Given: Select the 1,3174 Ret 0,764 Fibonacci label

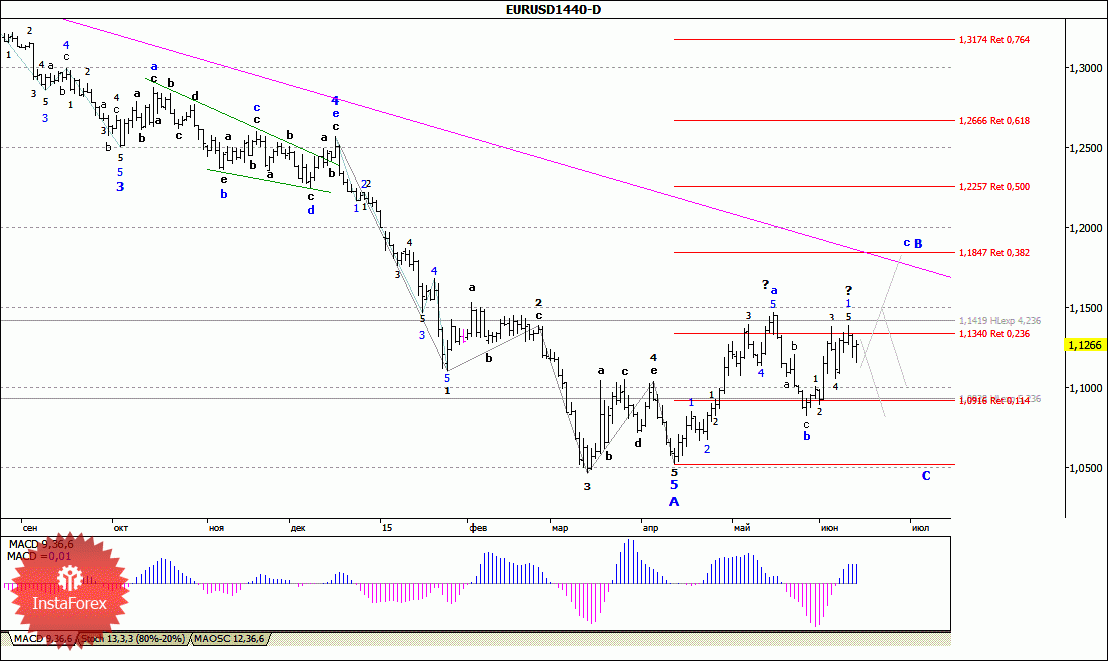Looking at the screenshot, I should 994,40.
